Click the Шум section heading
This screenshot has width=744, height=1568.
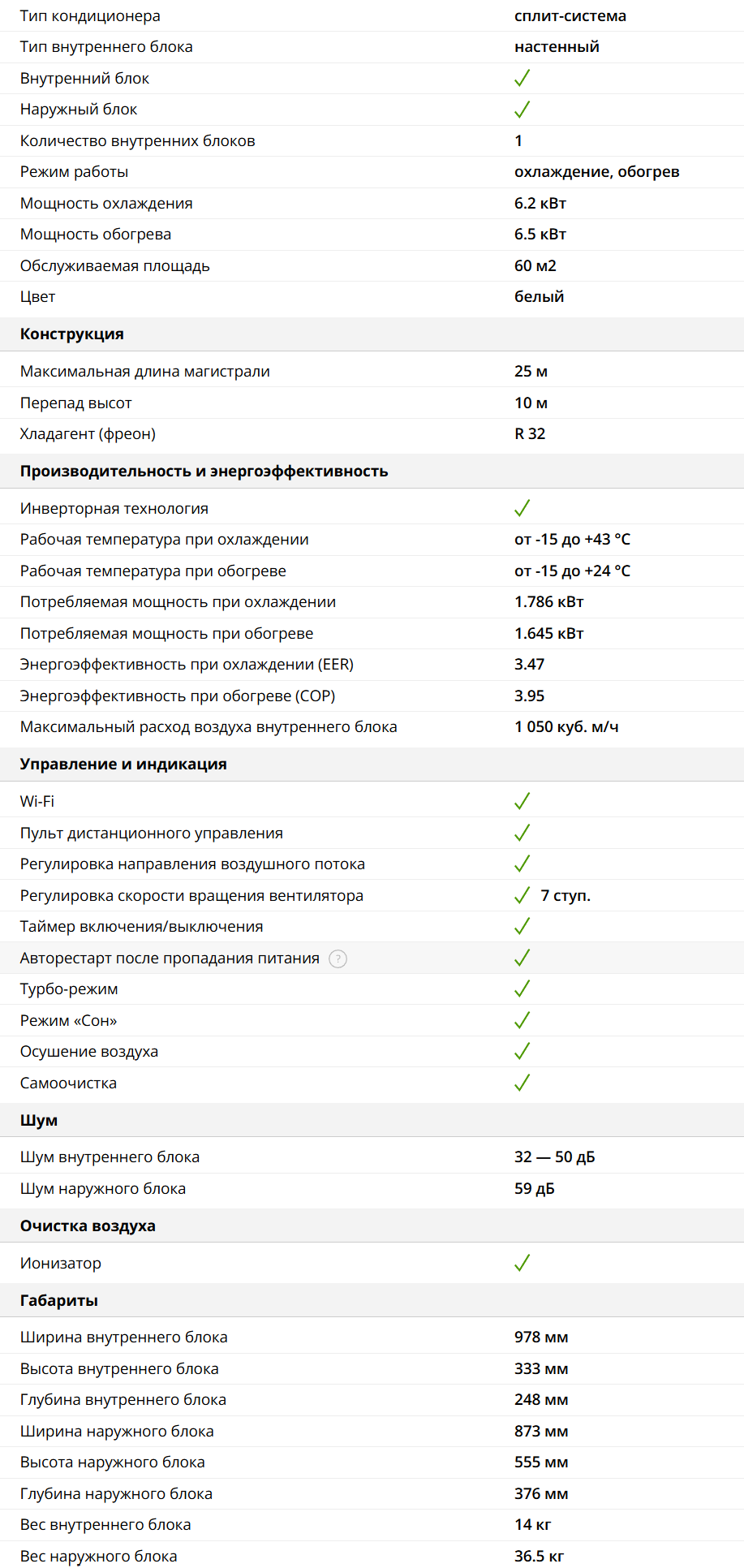click(39, 1120)
